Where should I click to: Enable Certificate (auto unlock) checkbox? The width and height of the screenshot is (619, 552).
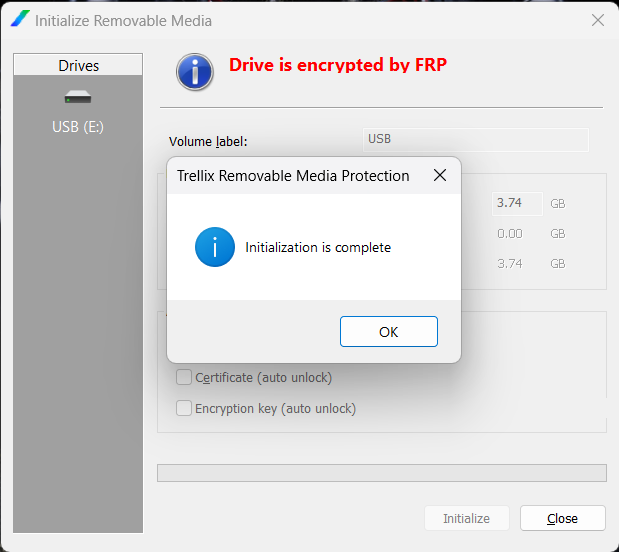pyautogui.click(x=184, y=377)
